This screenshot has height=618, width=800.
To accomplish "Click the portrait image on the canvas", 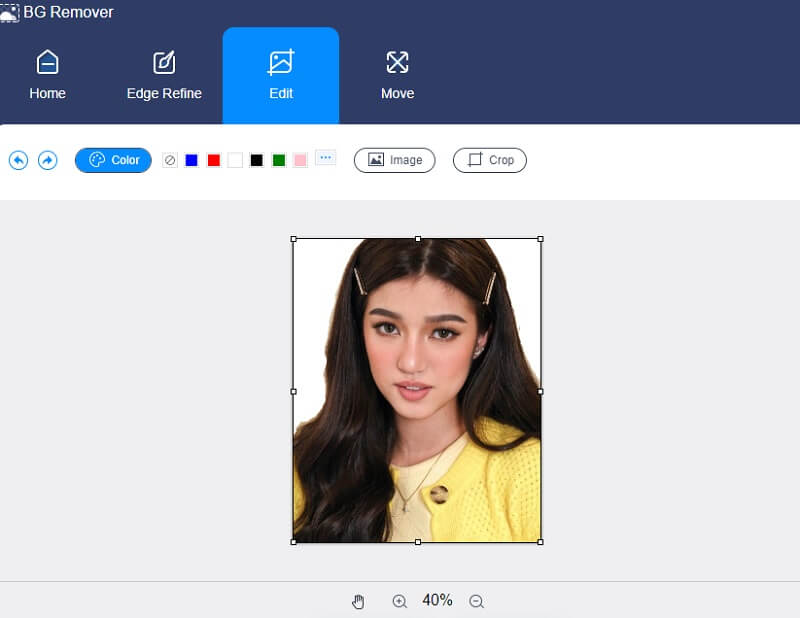I will (415, 390).
